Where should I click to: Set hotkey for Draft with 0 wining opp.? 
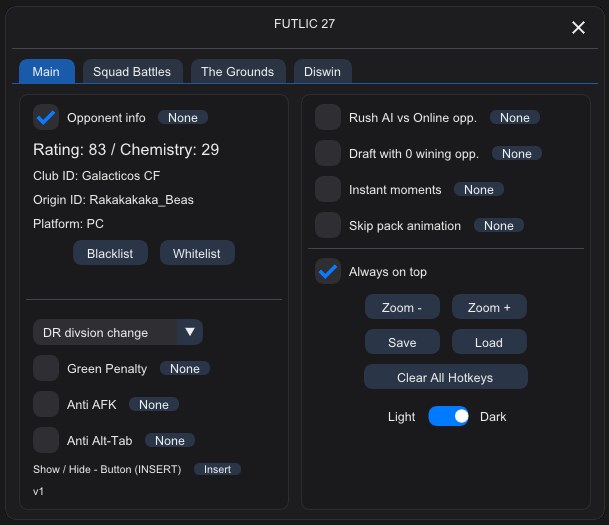click(517, 154)
